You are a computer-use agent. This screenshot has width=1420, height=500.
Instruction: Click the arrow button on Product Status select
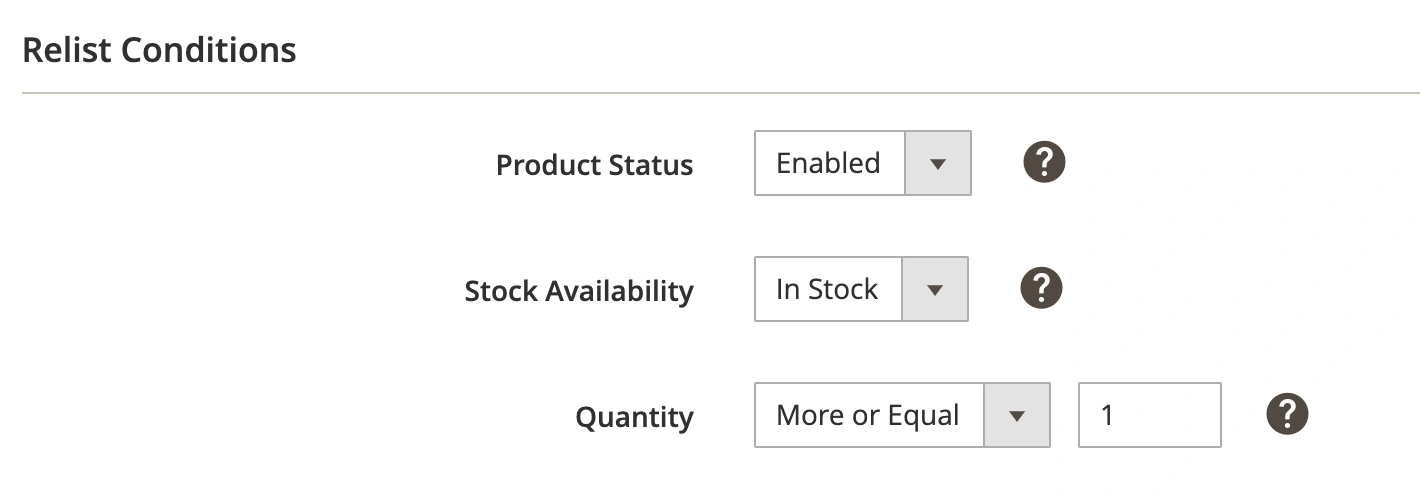tap(937, 163)
